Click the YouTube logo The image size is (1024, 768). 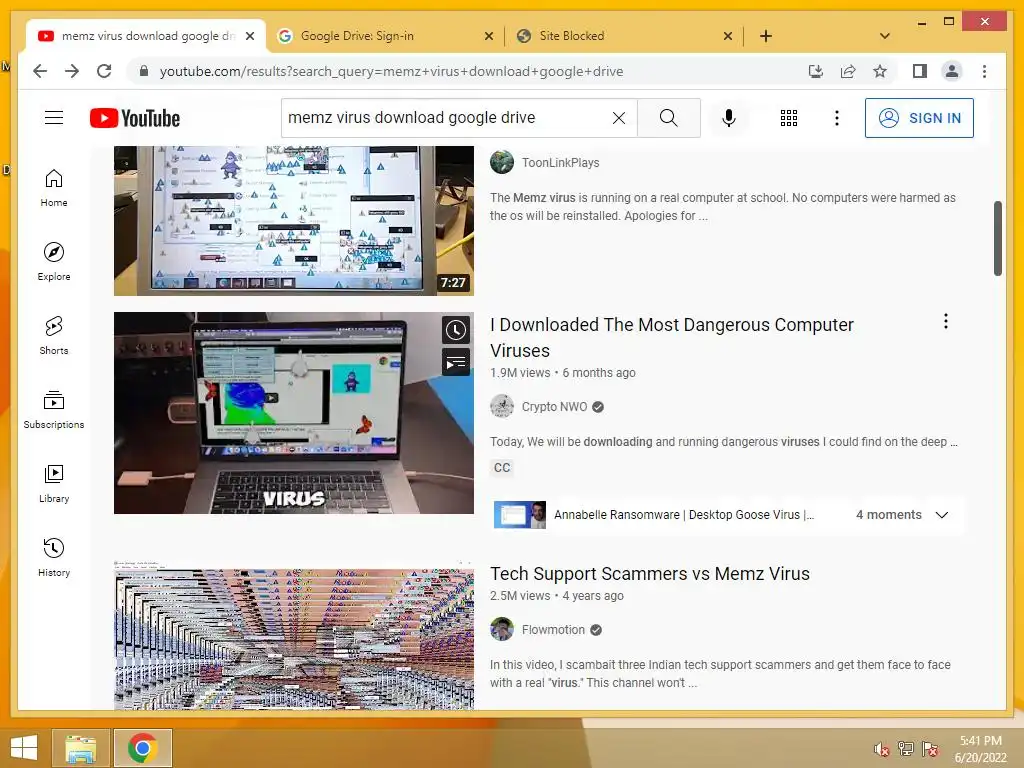135,118
